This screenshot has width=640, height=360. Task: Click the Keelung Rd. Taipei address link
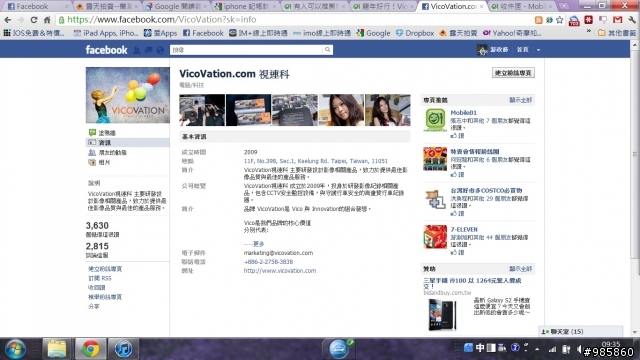coord(316,161)
